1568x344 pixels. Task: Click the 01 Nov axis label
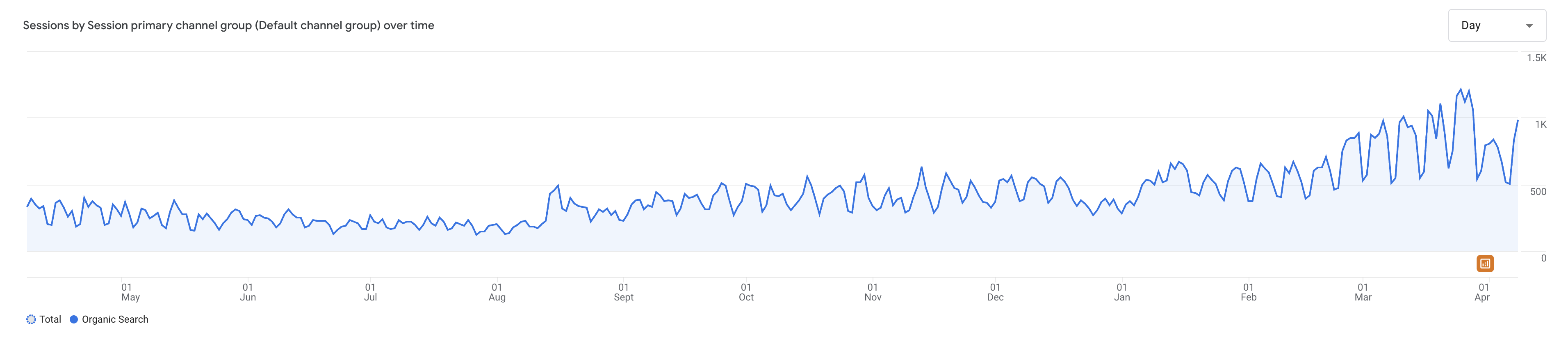pos(872,292)
